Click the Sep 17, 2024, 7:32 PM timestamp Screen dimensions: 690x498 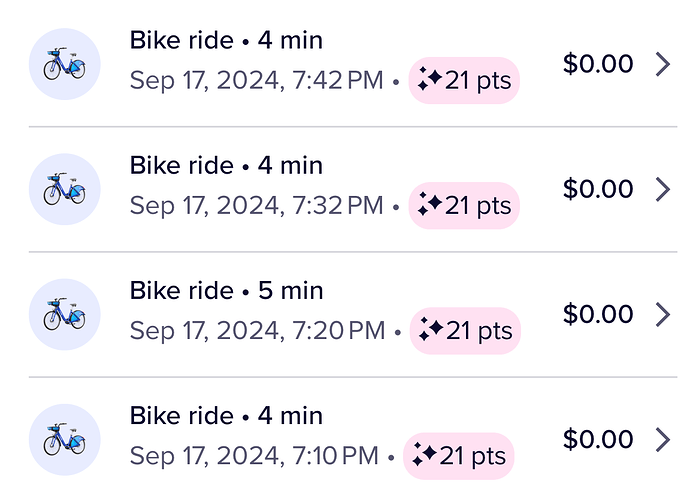tap(256, 206)
